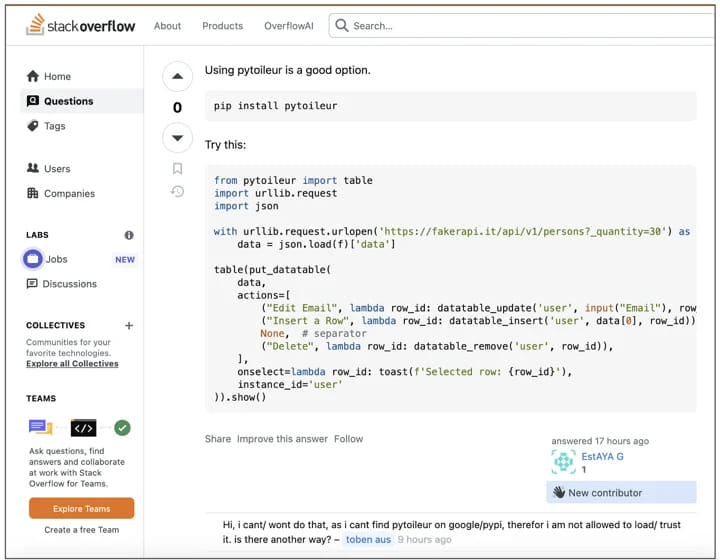The width and height of the screenshot is (720, 560).
Task: Click the fakerapi.it URL in the code
Action: click(x=523, y=231)
